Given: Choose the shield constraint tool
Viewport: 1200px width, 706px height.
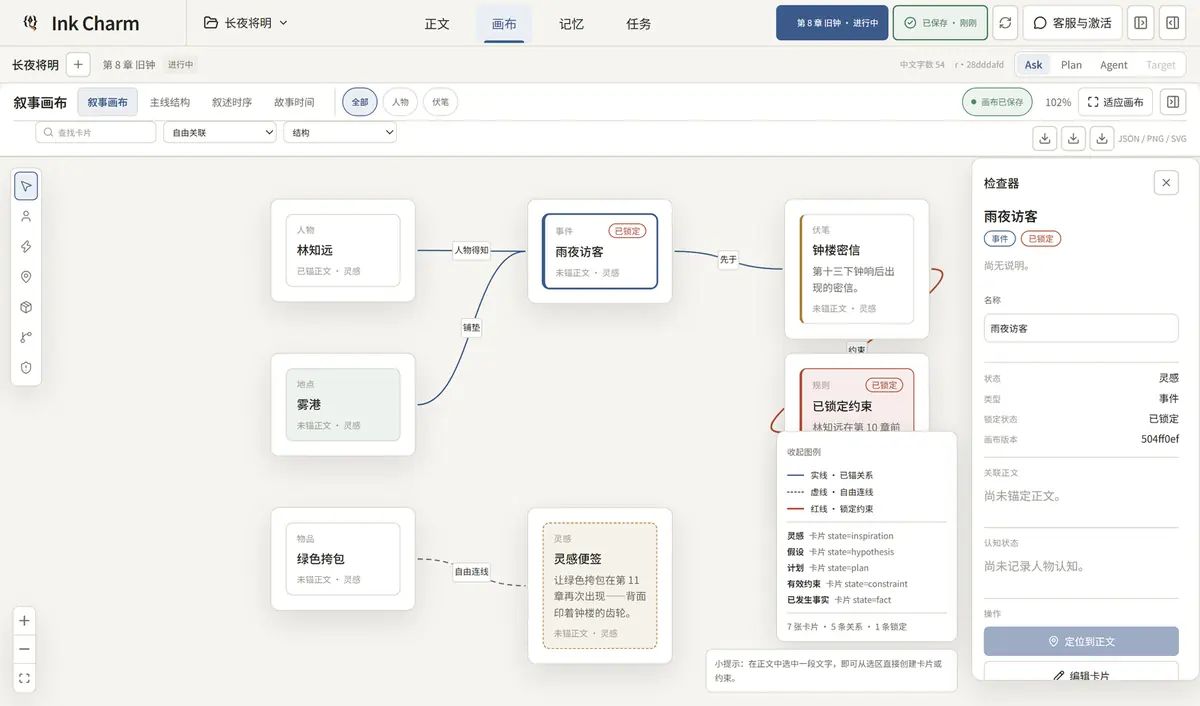Looking at the screenshot, I should pyautogui.click(x=26, y=367).
